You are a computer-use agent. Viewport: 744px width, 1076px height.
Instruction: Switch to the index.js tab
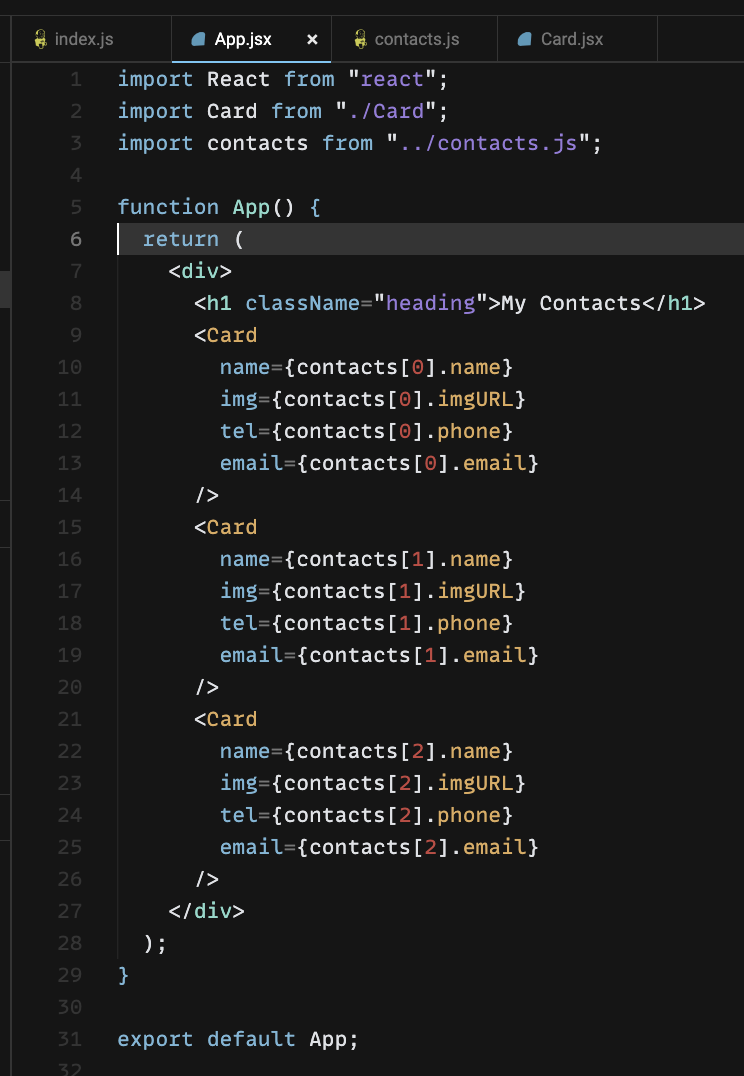click(x=91, y=39)
